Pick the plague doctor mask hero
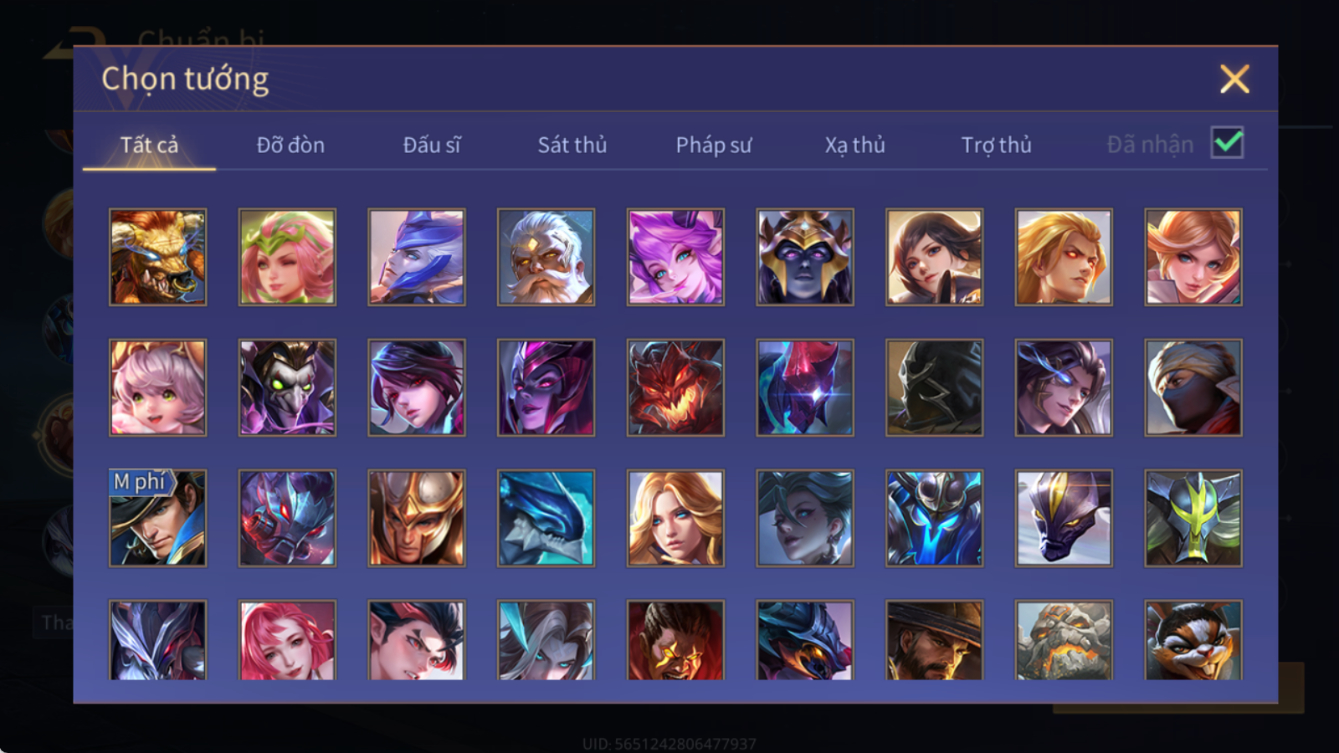This screenshot has width=1339, height=753. 287,388
